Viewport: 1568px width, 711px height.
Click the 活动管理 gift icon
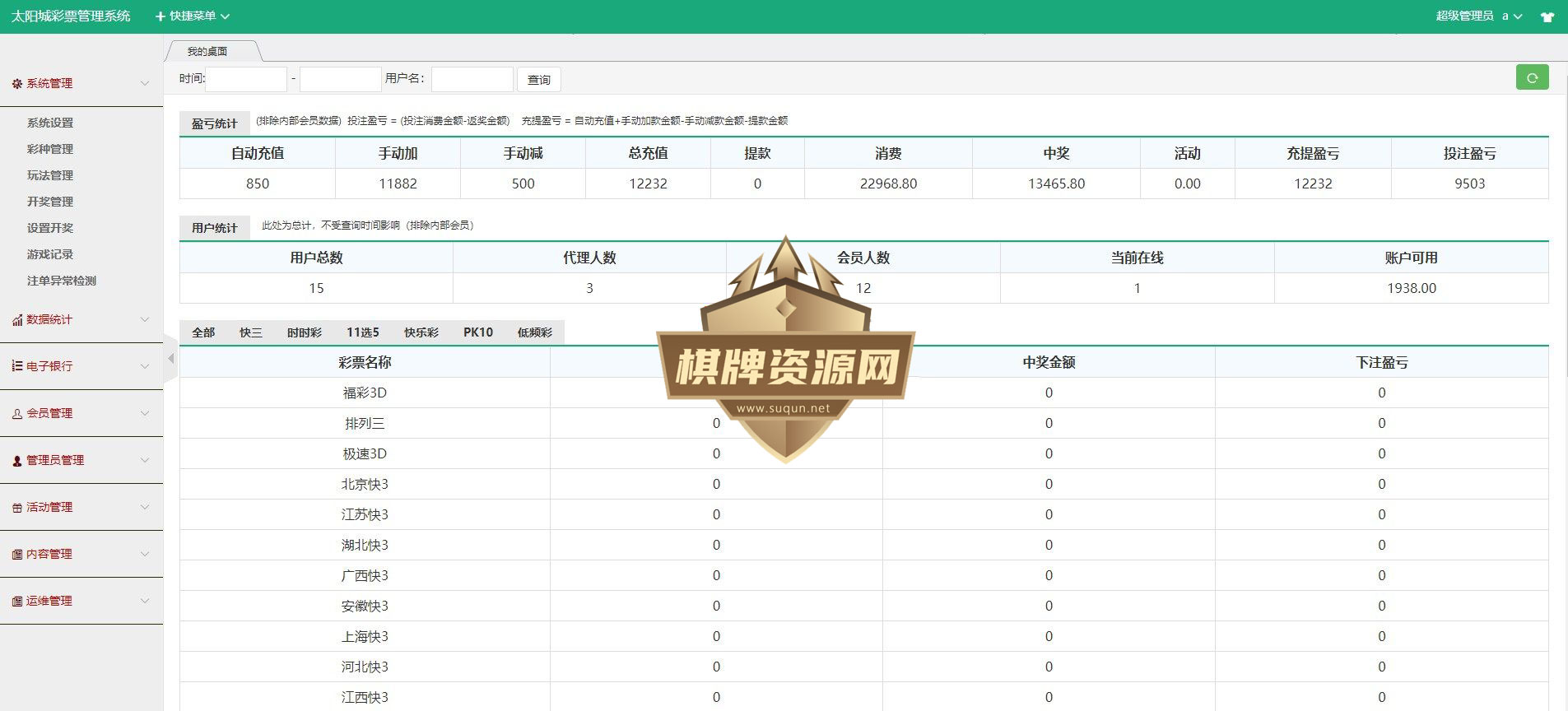coord(17,508)
